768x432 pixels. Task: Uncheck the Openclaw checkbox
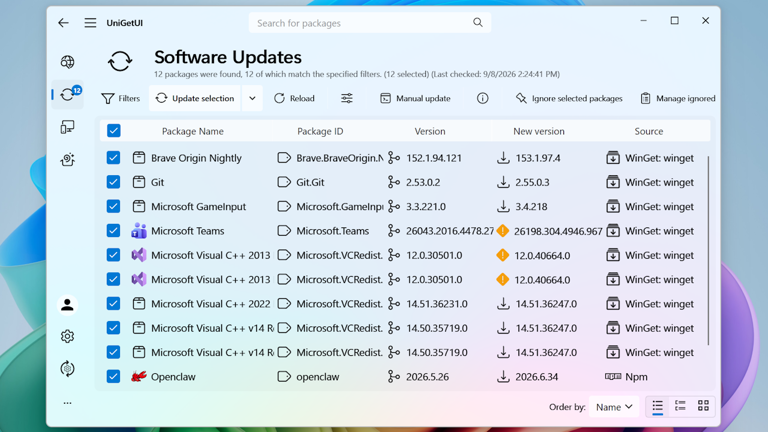tap(113, 376)
